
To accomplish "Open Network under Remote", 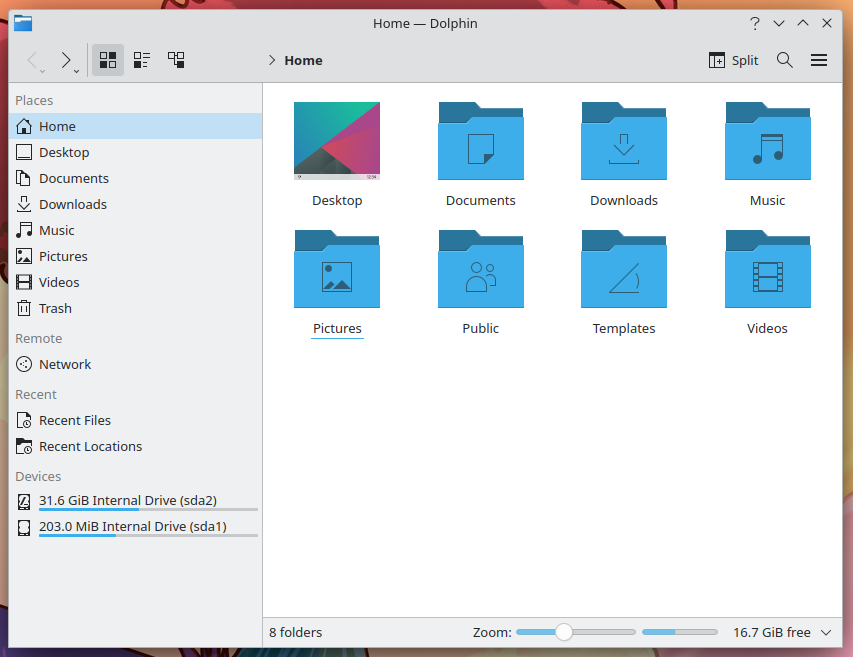I will coord(135,364).
